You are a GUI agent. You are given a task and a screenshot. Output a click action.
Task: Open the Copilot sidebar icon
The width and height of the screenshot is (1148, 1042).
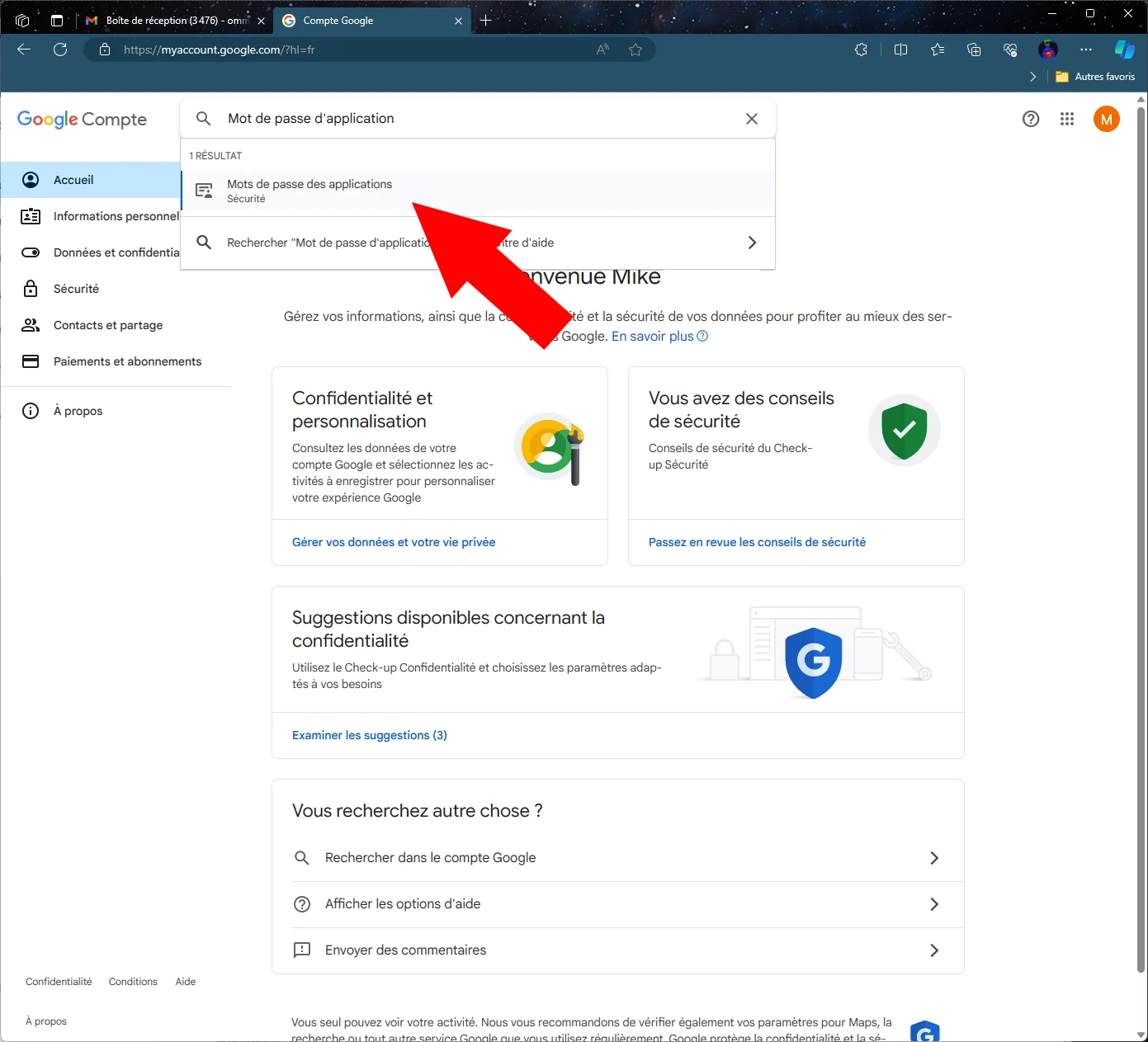[x=1125, y=50]
